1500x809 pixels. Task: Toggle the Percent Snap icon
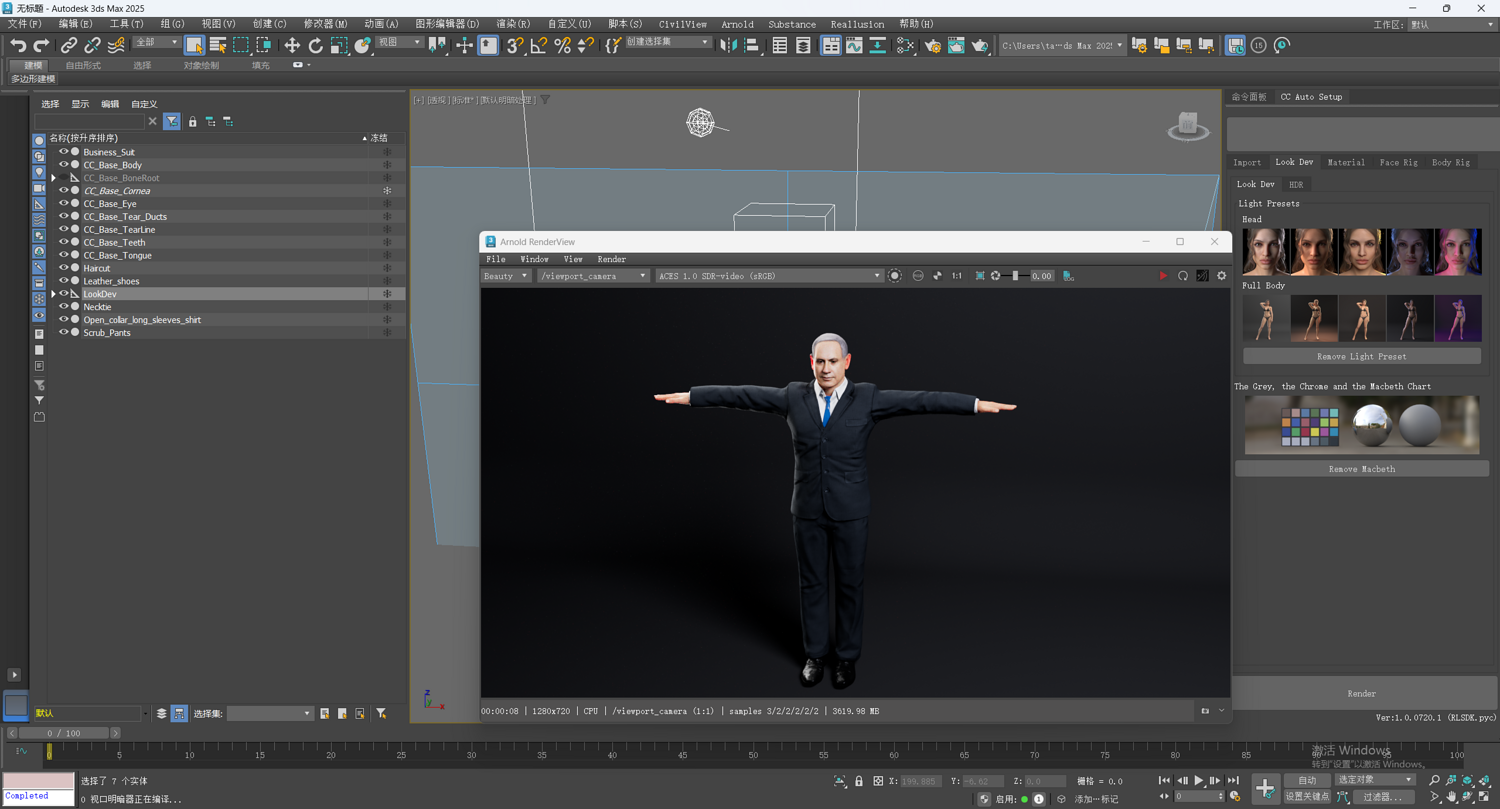(x=562, y=45)
